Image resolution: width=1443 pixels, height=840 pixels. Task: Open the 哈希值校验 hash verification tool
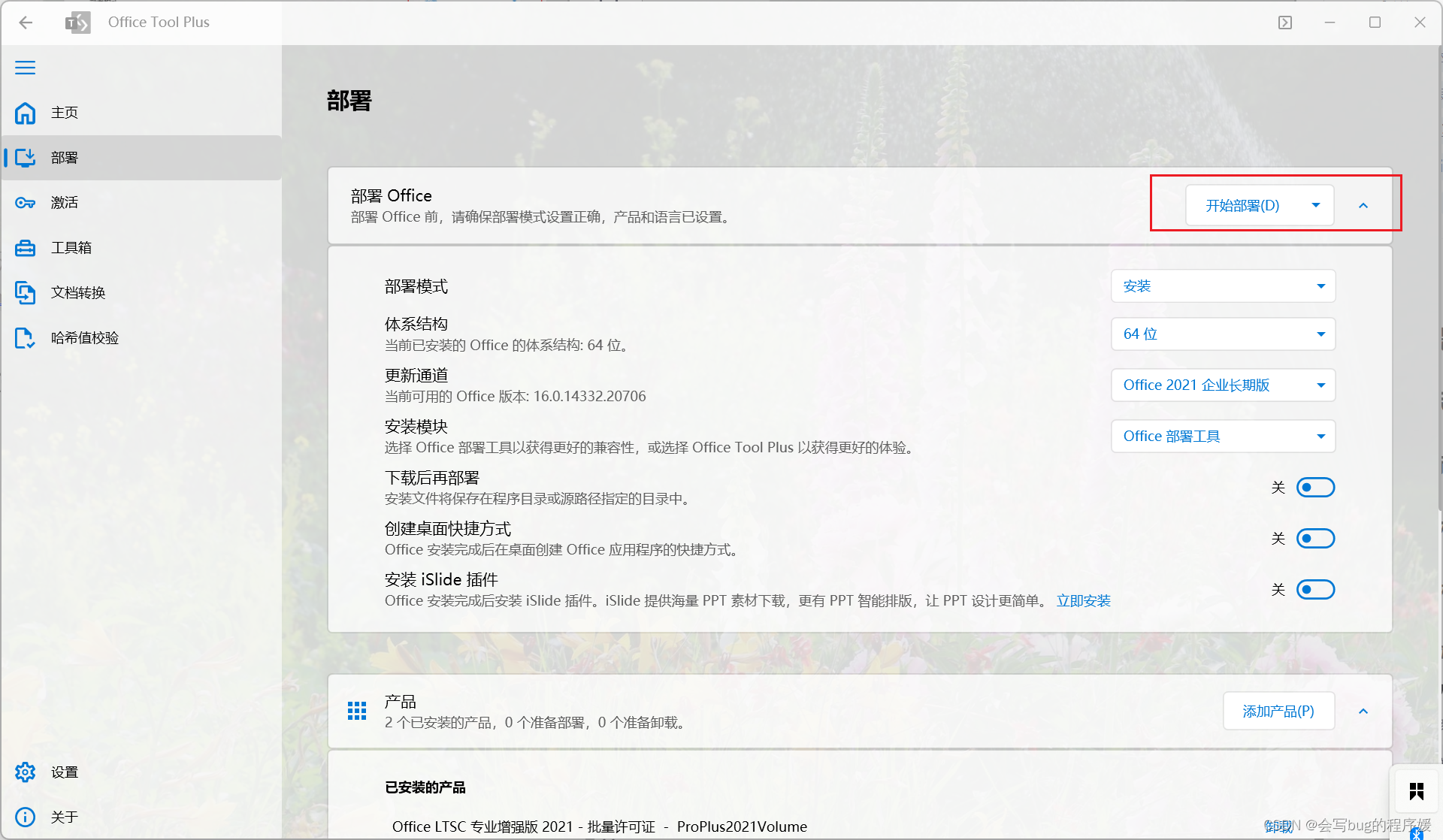(84, 337)
